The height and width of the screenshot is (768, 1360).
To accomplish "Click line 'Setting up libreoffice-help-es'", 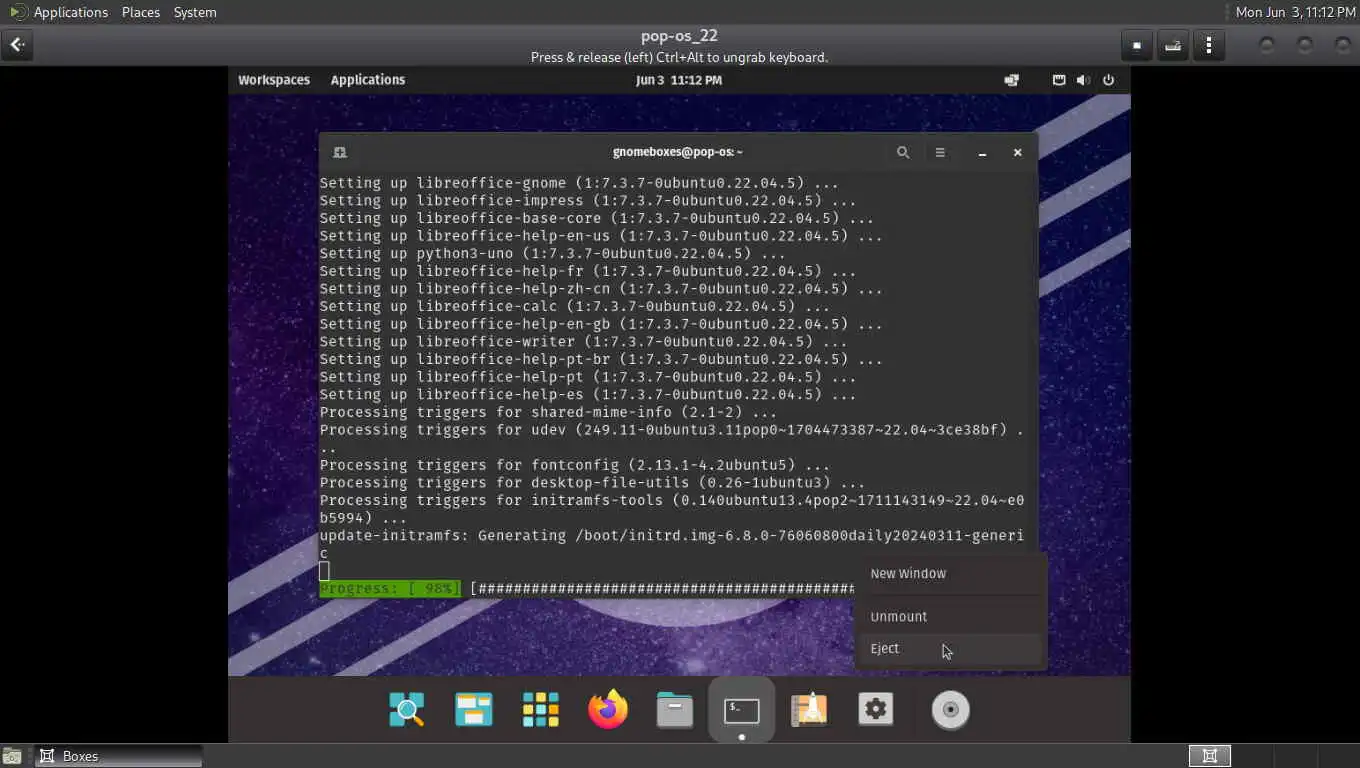I will click(x=588, y=395).
